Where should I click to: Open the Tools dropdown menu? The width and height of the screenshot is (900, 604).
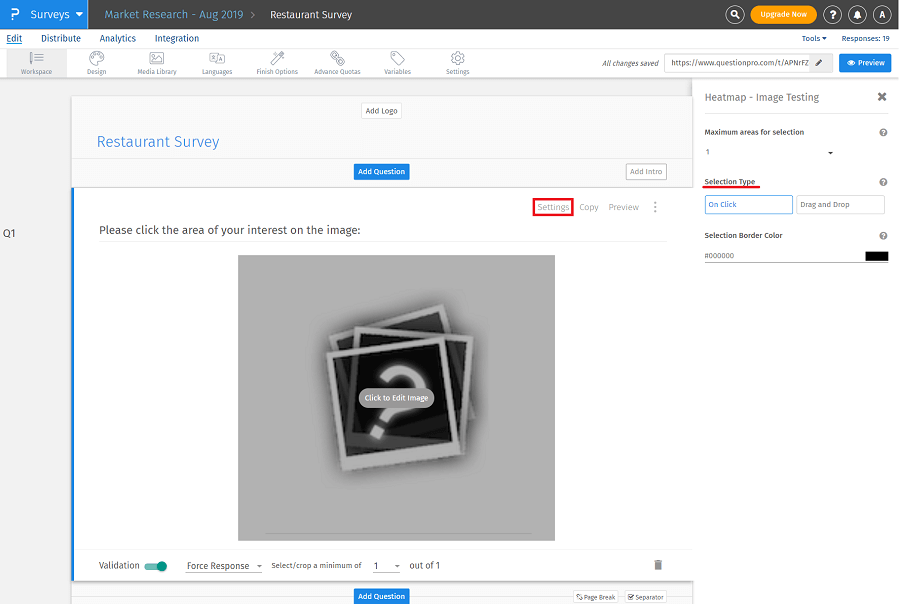click(814, 38)
